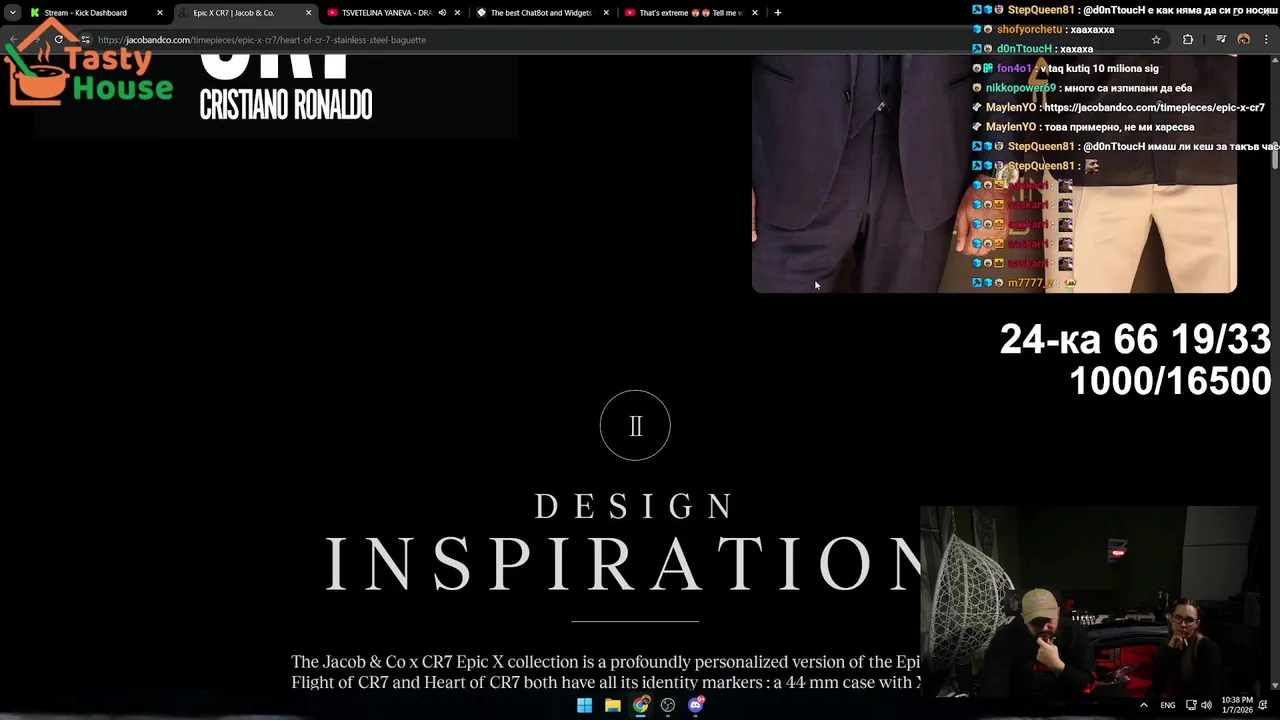The width and height of the screenshot is (1280, 720).
Task: Open the volume speaker icon in tray
Action: (1206, 705)
